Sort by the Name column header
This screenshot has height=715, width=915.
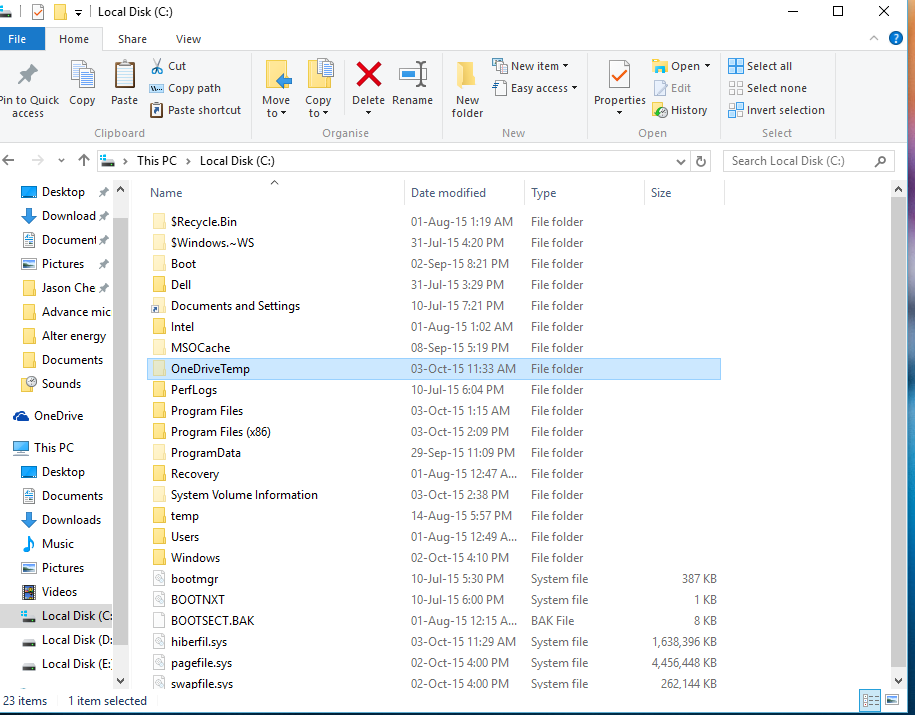pyautogui.click(x=274, y=193)
